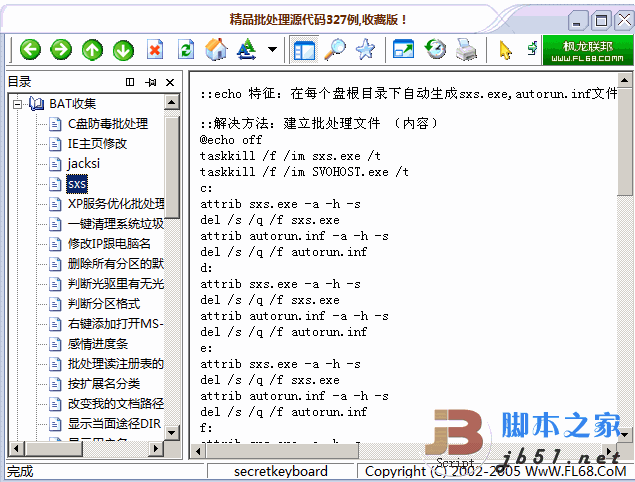
Task: Toggle the contents panel toolbar button
Action: [x=304, y=50]
